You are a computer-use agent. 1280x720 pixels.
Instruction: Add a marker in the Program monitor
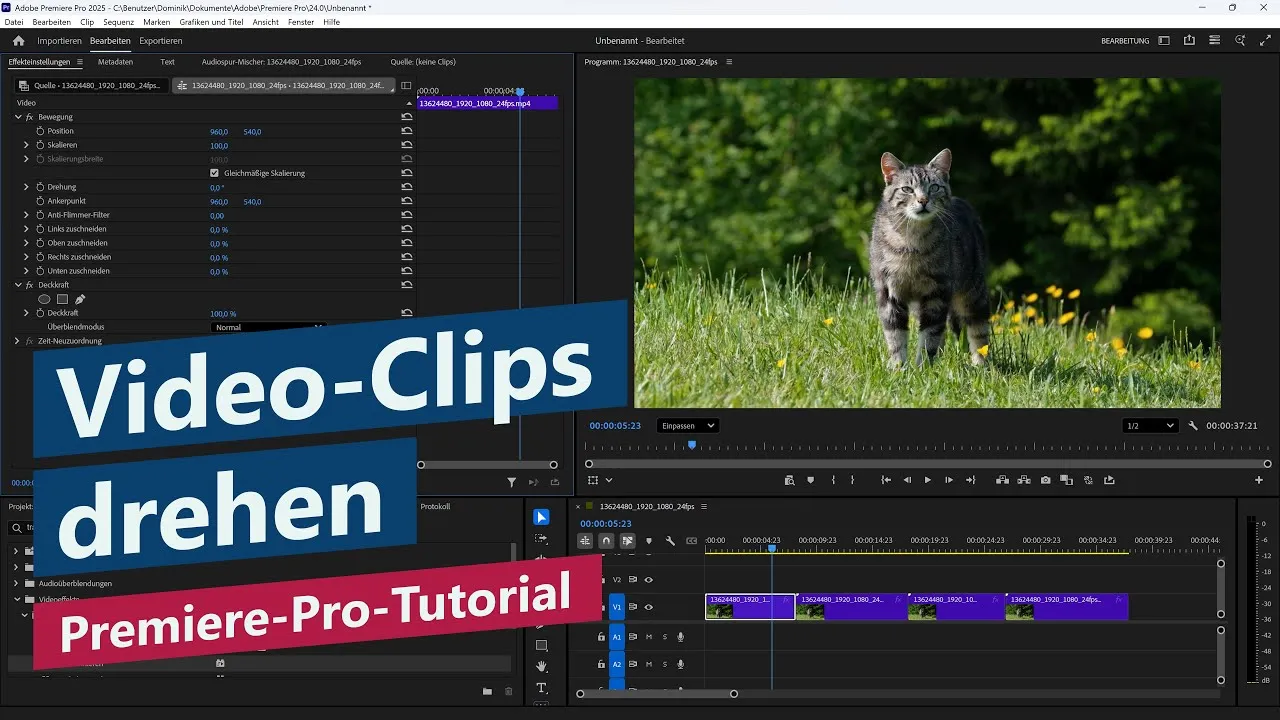pyautogui.click(x=810, y=480)
